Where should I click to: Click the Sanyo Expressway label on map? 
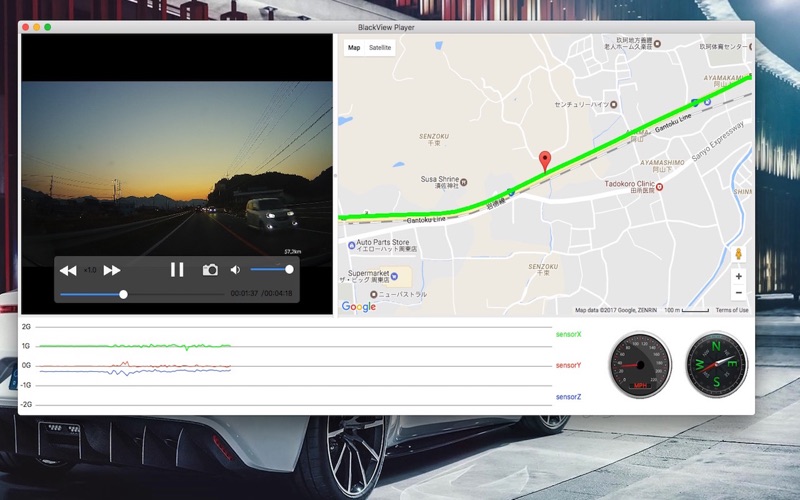pos(718,141)
